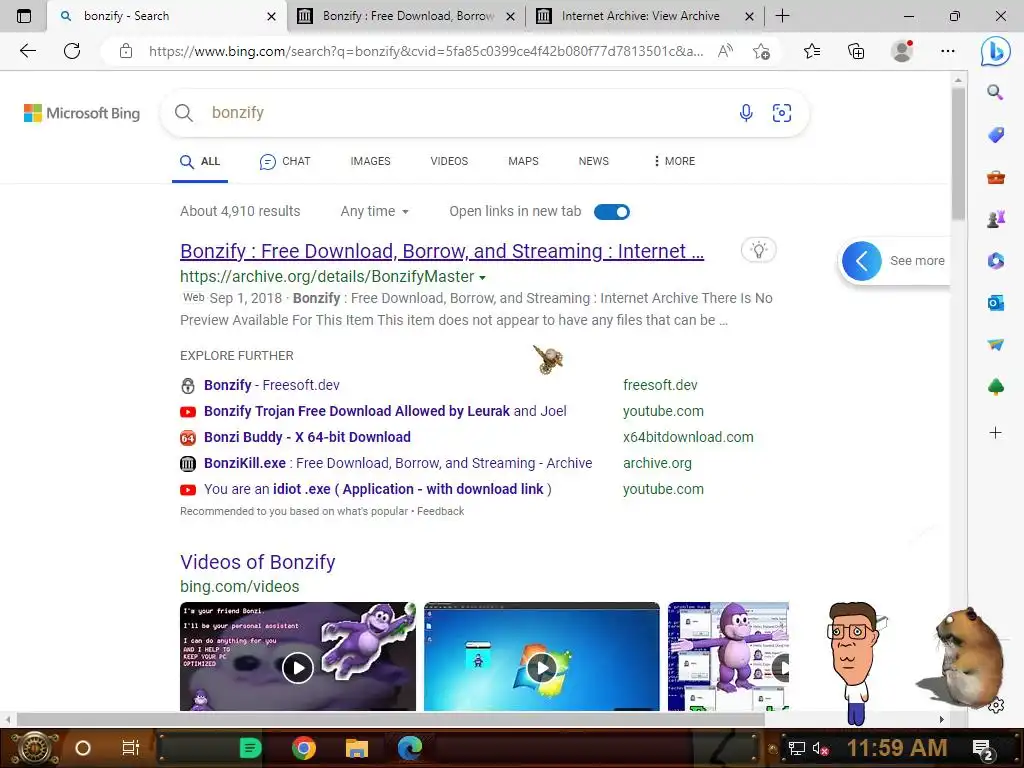Open Bonzify Trojan Free Download youtube link
Viewport: 1024px width, 768px height.
385,411
